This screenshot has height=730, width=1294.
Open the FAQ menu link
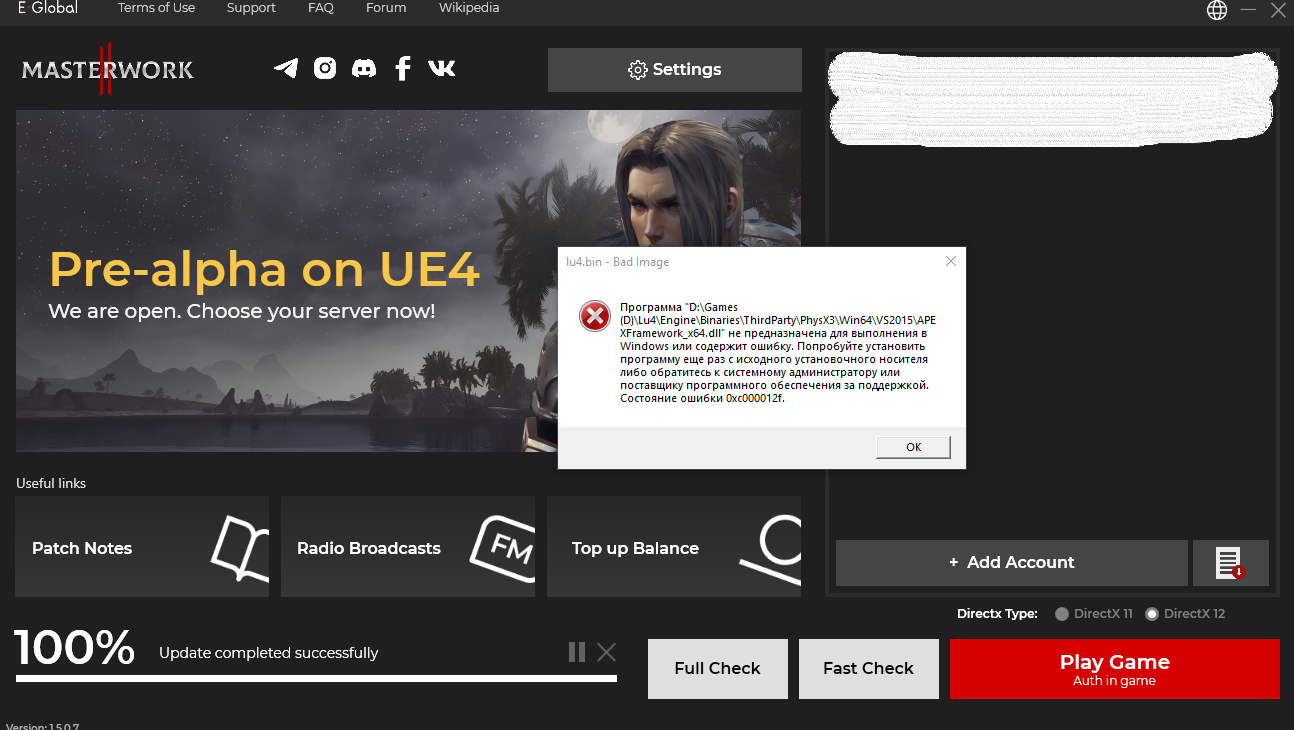pos(321,8)
